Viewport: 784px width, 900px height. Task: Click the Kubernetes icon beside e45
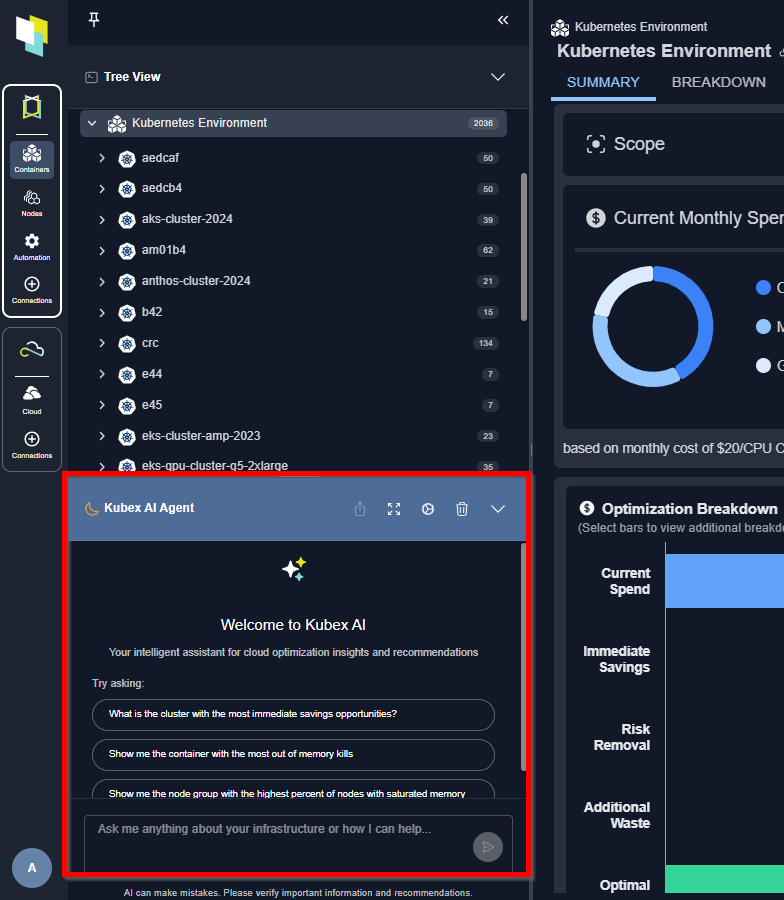point(126,406)
